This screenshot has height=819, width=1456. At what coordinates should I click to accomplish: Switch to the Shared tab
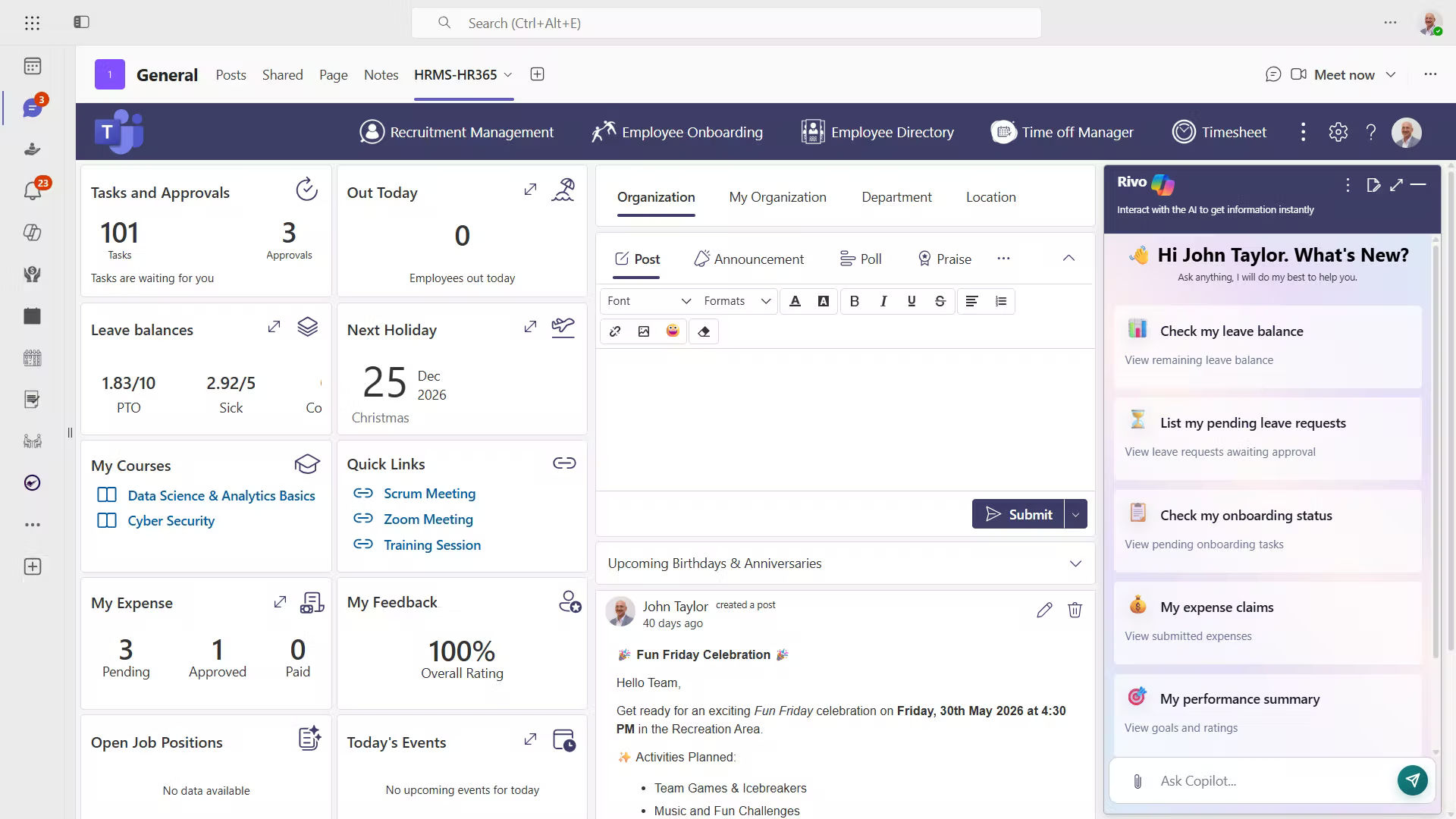click(x=282, y=74)
